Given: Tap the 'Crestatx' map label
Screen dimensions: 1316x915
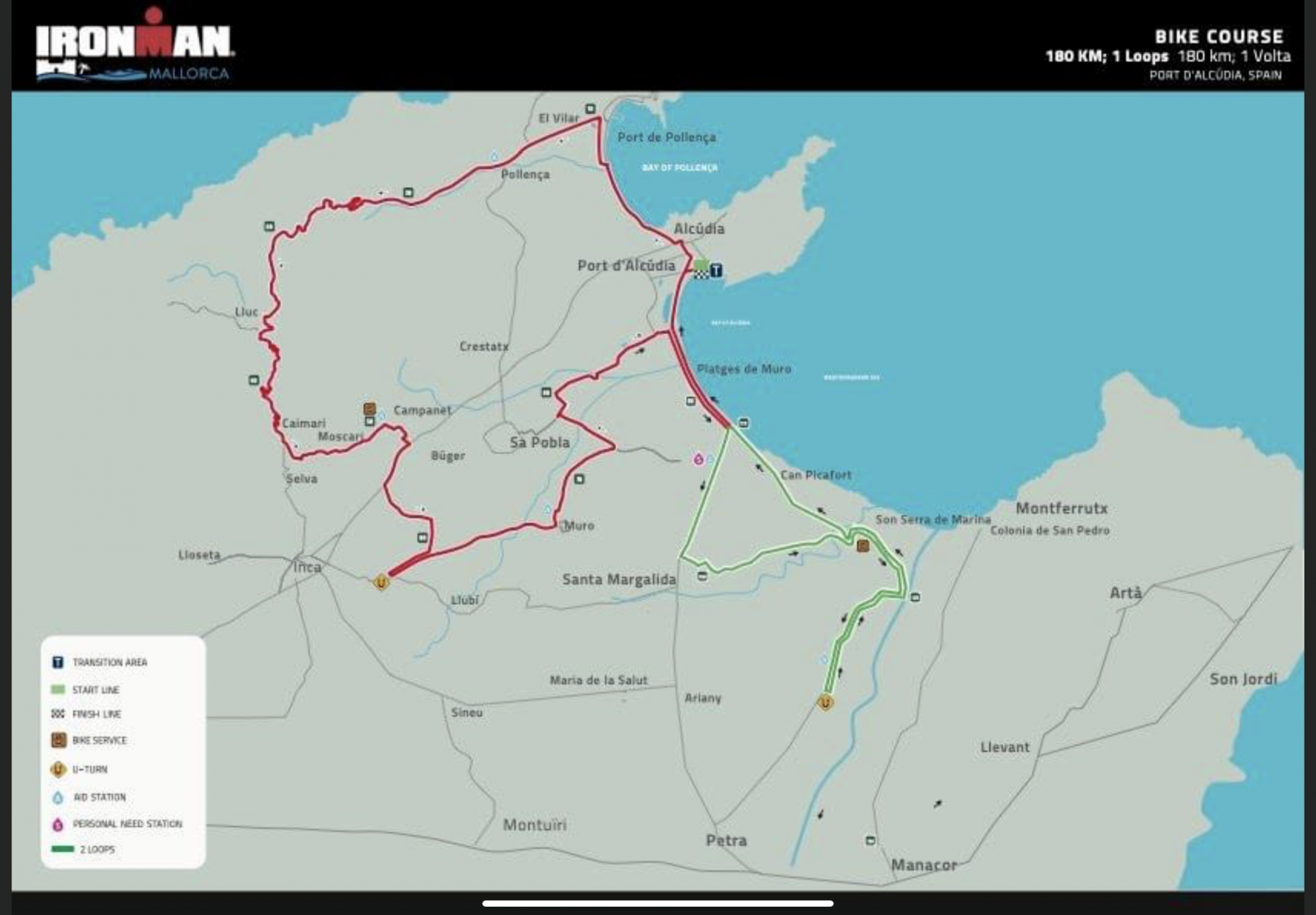Looking at the screenshot, I should (x=484, y=346).
